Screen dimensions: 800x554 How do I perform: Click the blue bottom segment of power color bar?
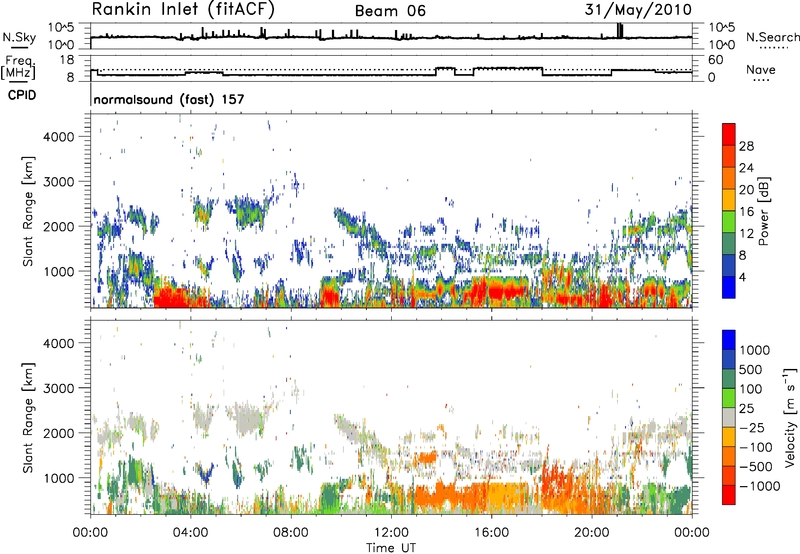[729, 287]
